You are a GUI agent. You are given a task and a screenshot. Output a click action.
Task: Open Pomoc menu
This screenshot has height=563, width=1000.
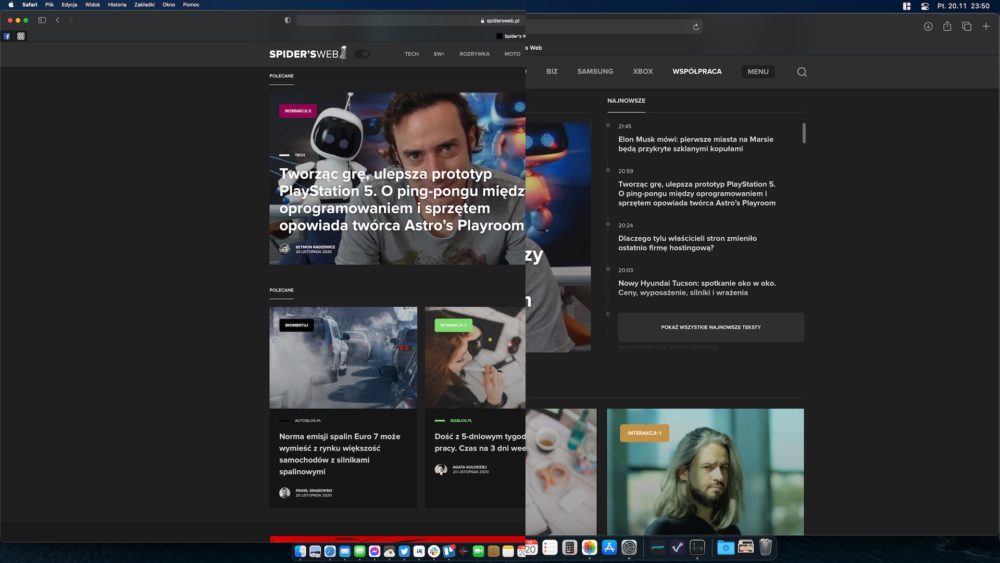[x=191, y=4]
